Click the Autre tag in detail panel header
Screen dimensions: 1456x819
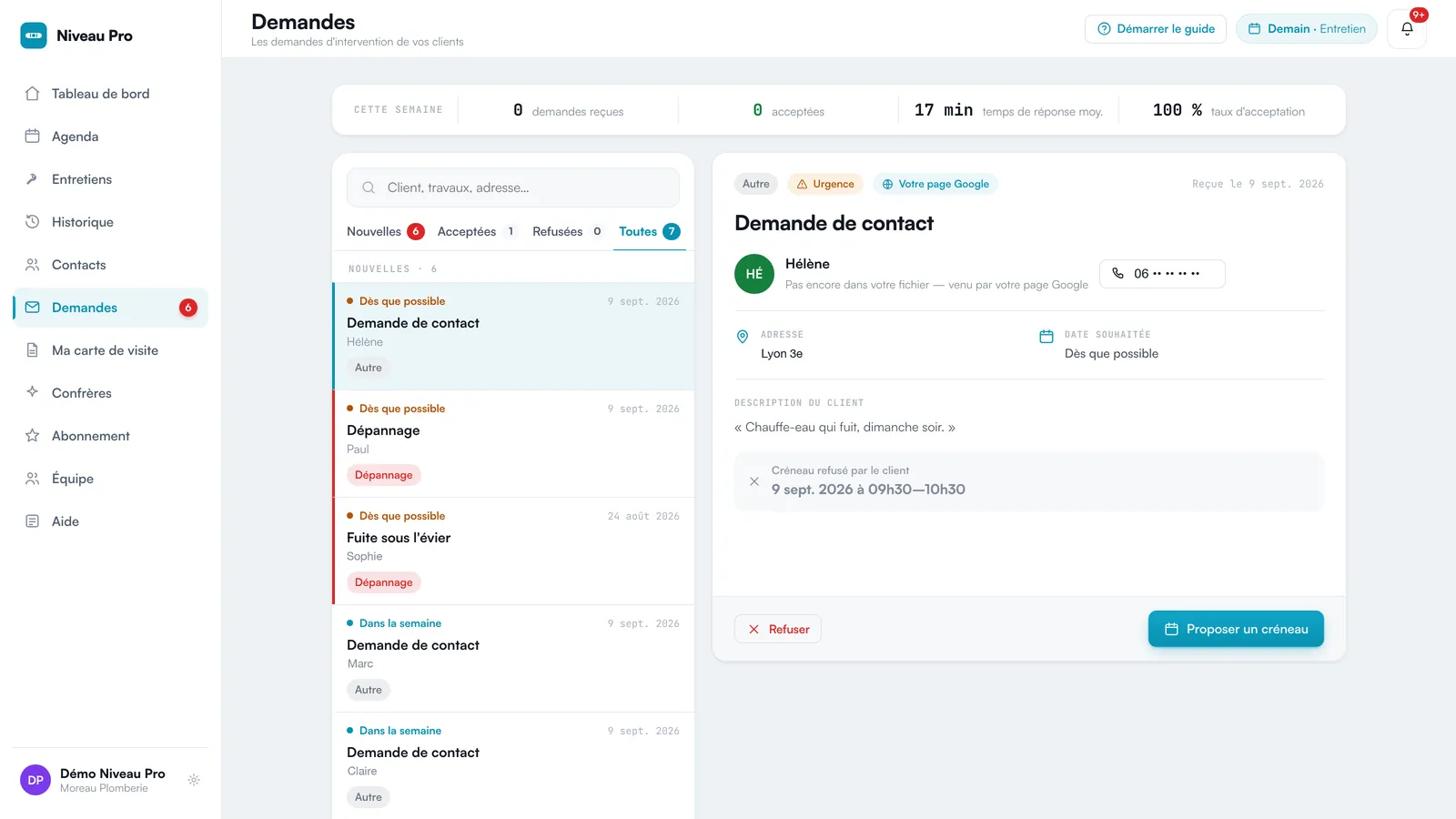(756, 184)
